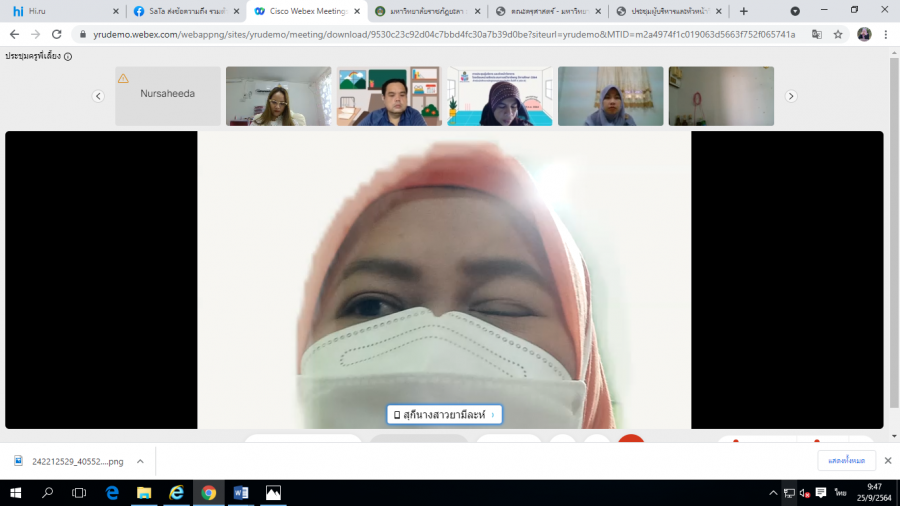Image resolution: width=900 pixels, height=506 pixels.
Task: Open Internet Explorer from the taskbar
Action: (176, 493)
